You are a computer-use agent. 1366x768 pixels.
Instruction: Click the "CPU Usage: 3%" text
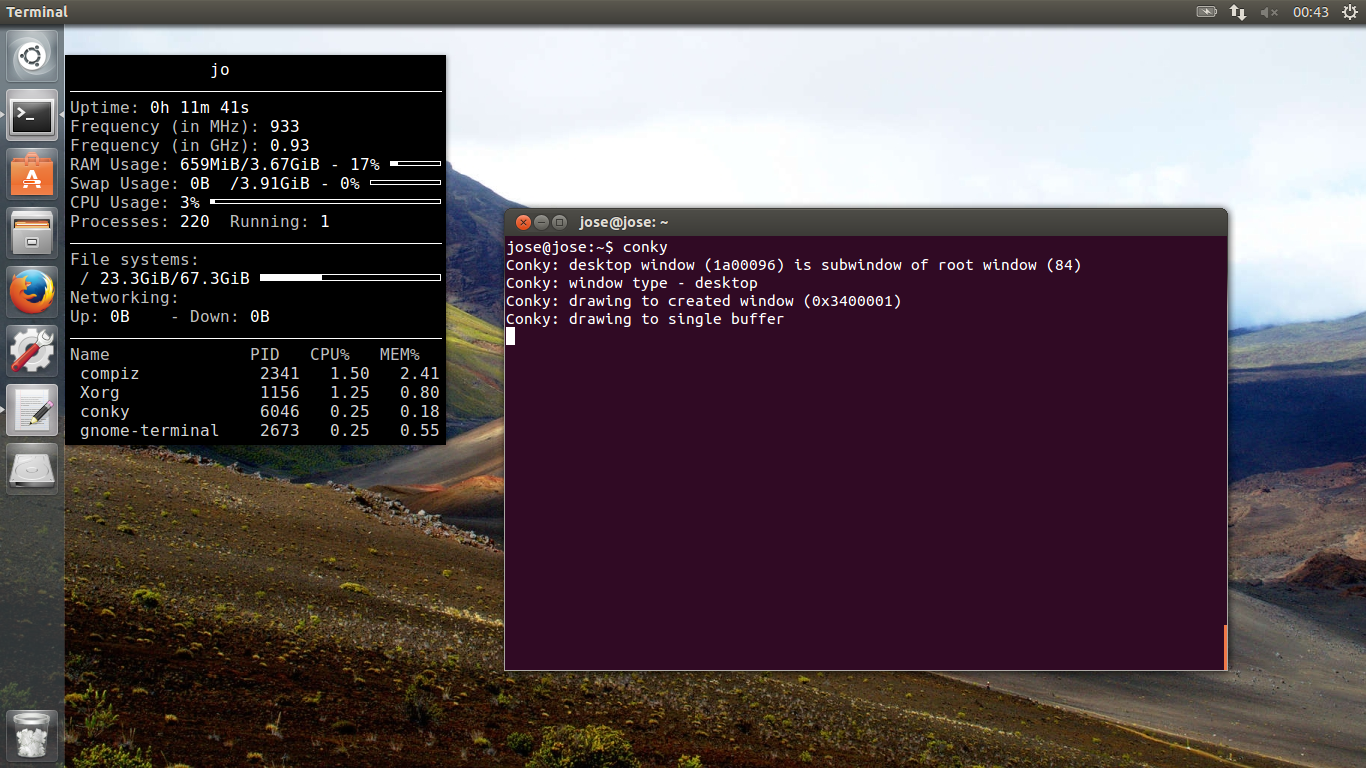tap(135, 202)
